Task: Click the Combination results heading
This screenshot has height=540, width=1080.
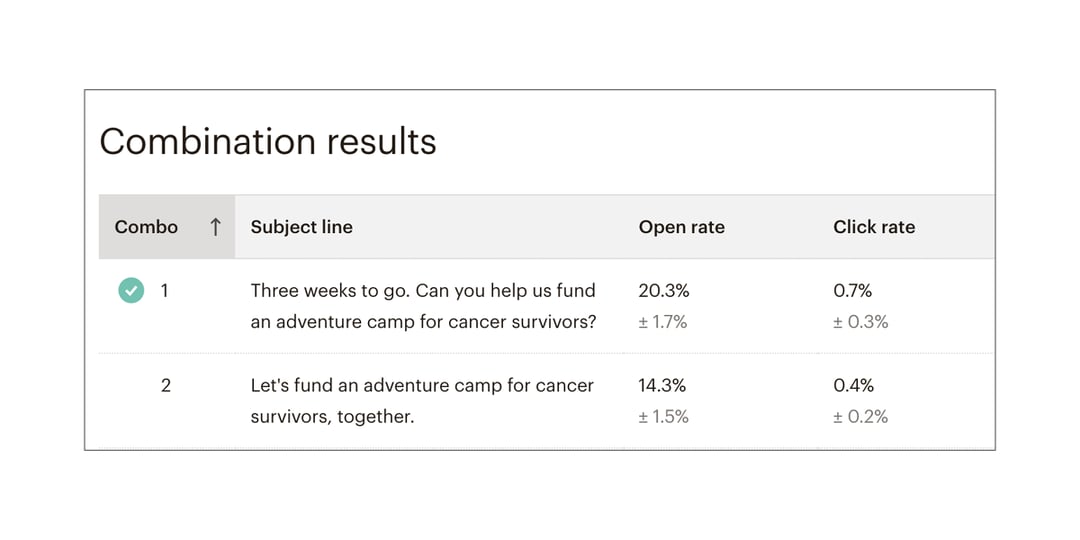Action: (x=268, y=141)
